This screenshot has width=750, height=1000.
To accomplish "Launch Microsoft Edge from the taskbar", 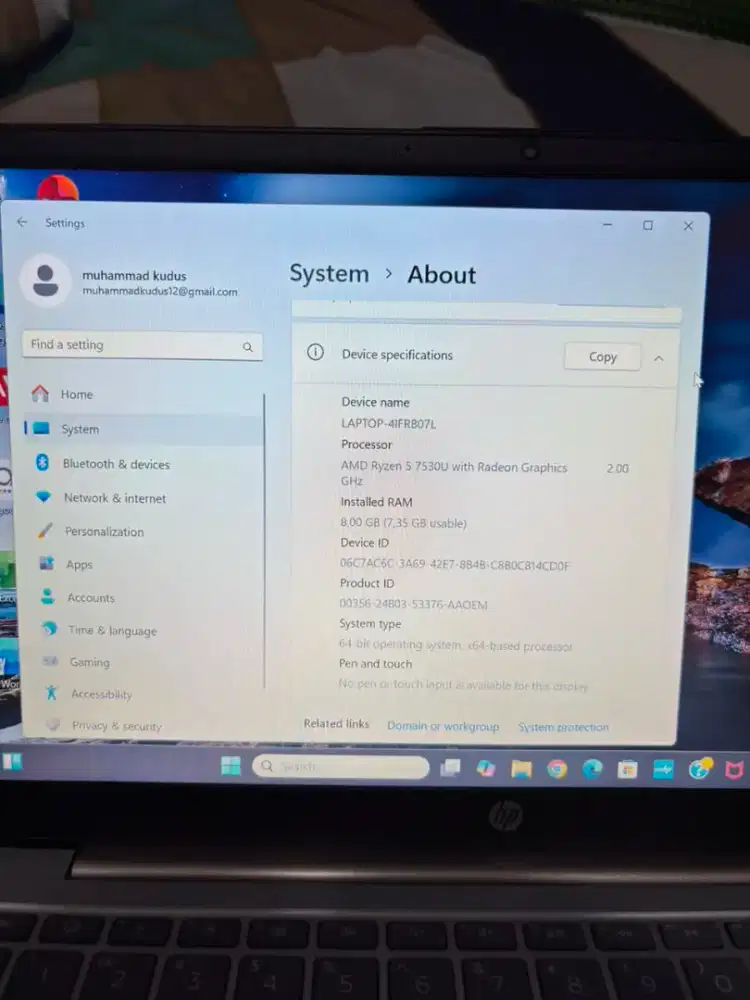I will [x=592, y=770].
